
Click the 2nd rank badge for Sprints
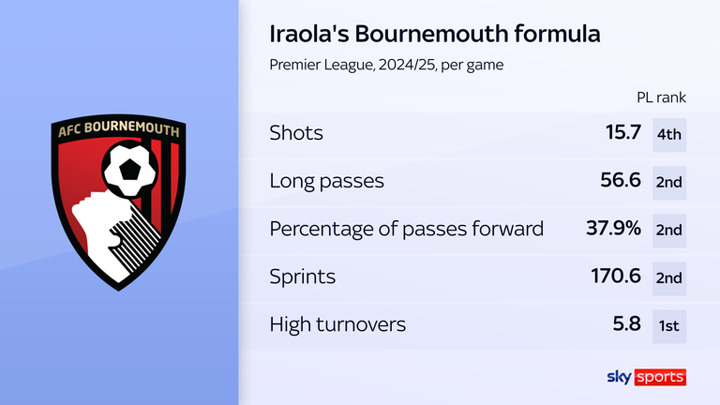(669, 277)
